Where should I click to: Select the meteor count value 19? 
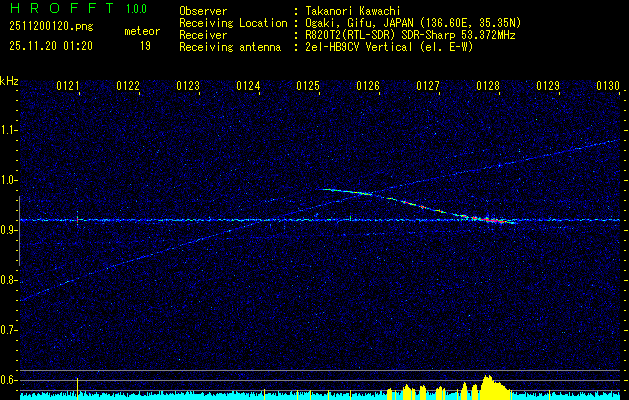pyautogui.click(x=145, y=45)
